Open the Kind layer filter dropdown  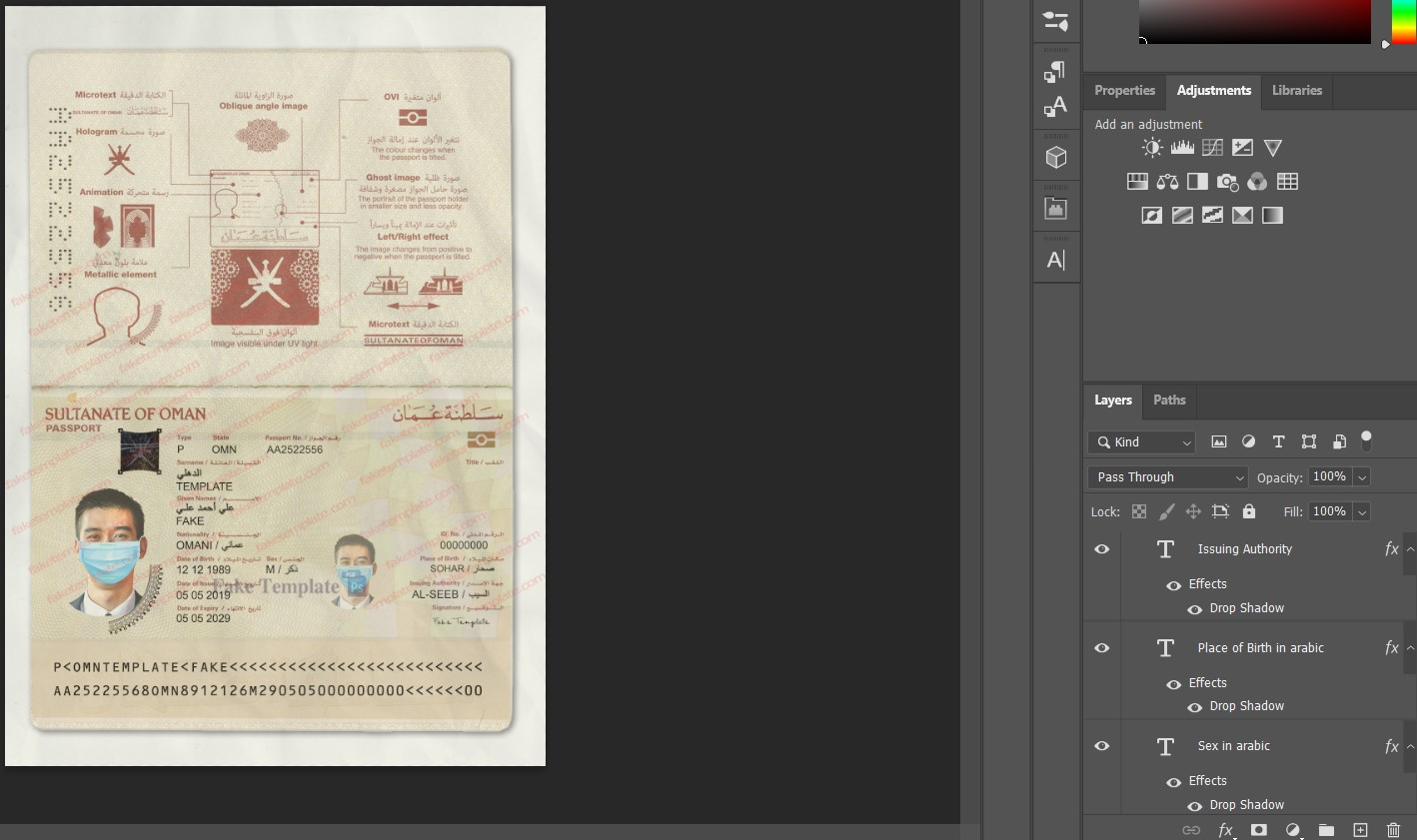(x=1140, y=441)
